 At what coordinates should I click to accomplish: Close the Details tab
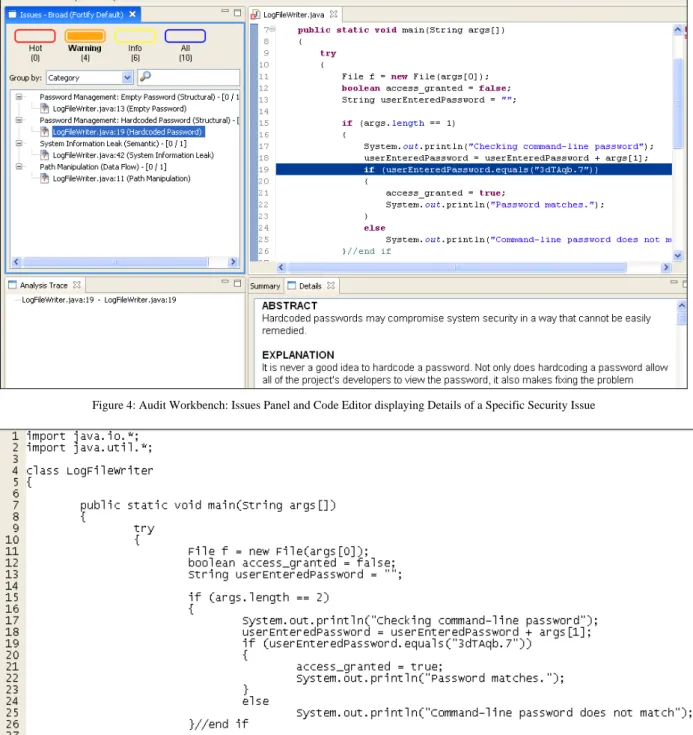pyautogui.click(x=331, y=285)
